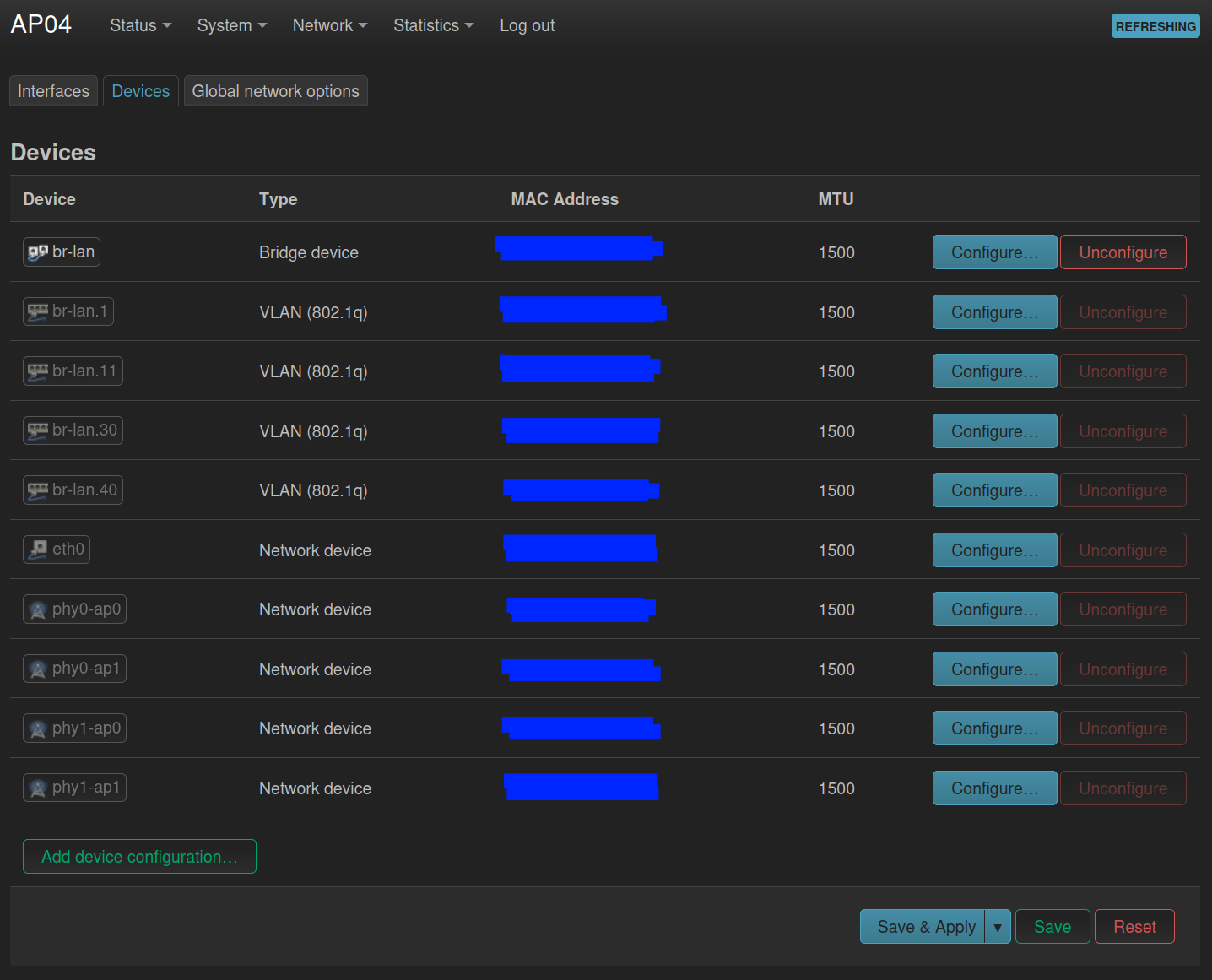
Task: Click Unconfigure in the phy1-ap0 row
Action: [1123, 728]
